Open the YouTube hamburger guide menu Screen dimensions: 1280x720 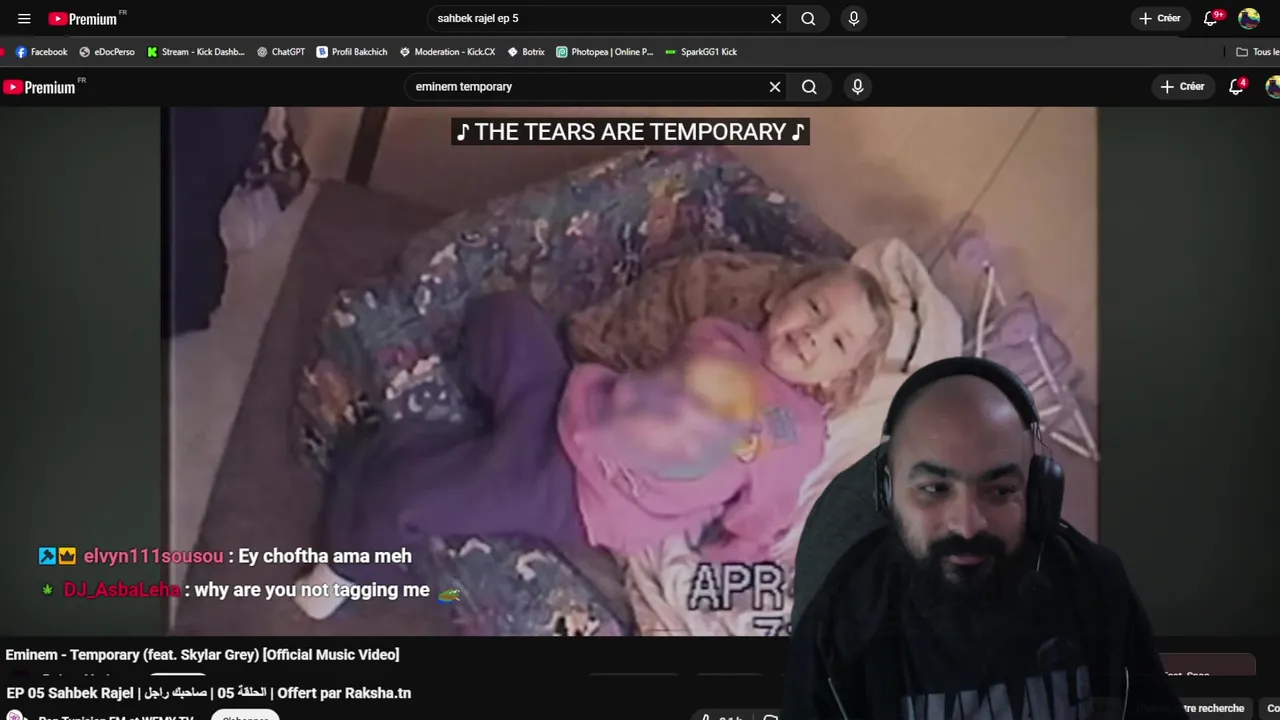[x=24, y=18]
